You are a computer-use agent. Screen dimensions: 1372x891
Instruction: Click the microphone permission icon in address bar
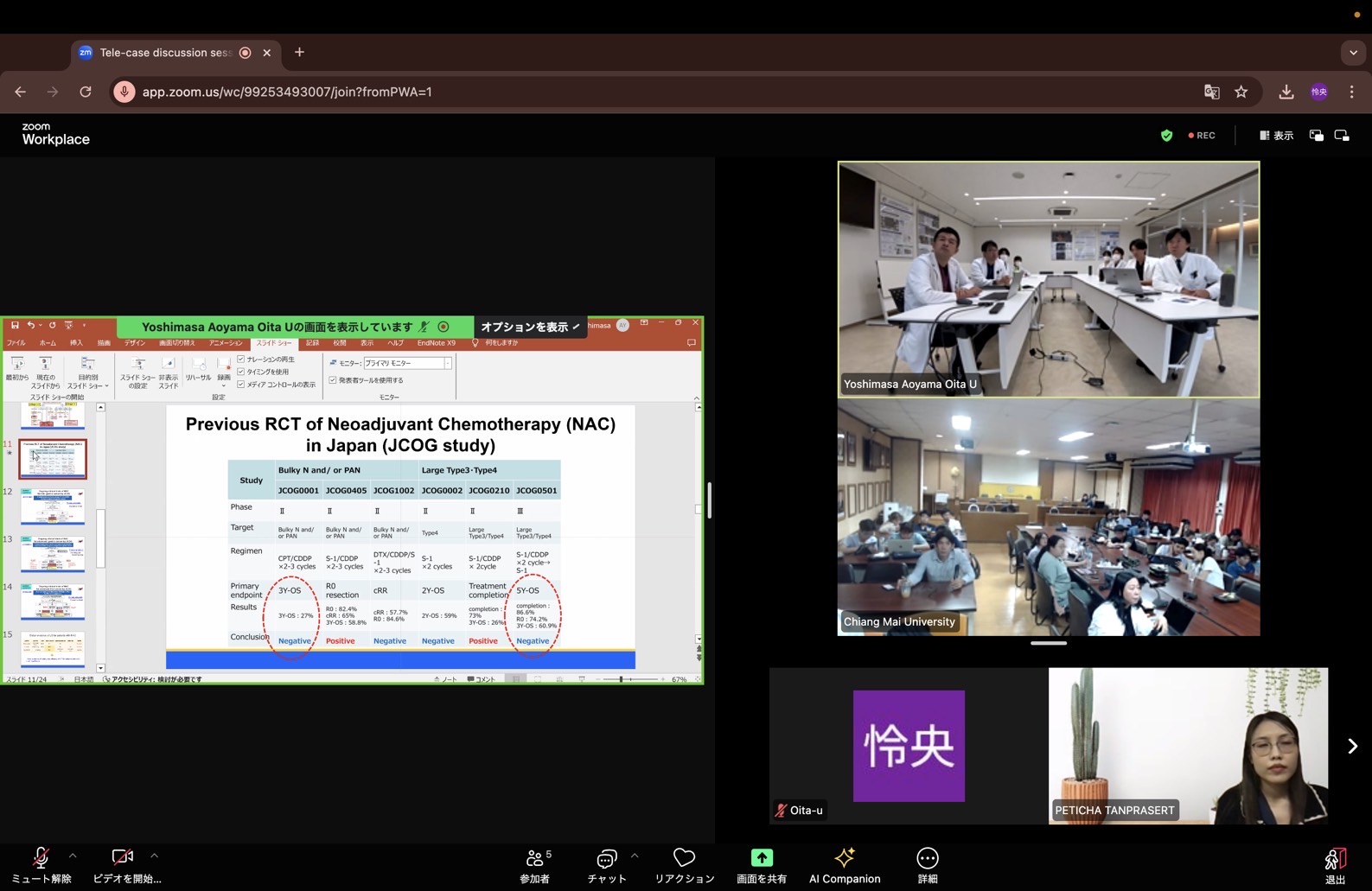(124, 92)
